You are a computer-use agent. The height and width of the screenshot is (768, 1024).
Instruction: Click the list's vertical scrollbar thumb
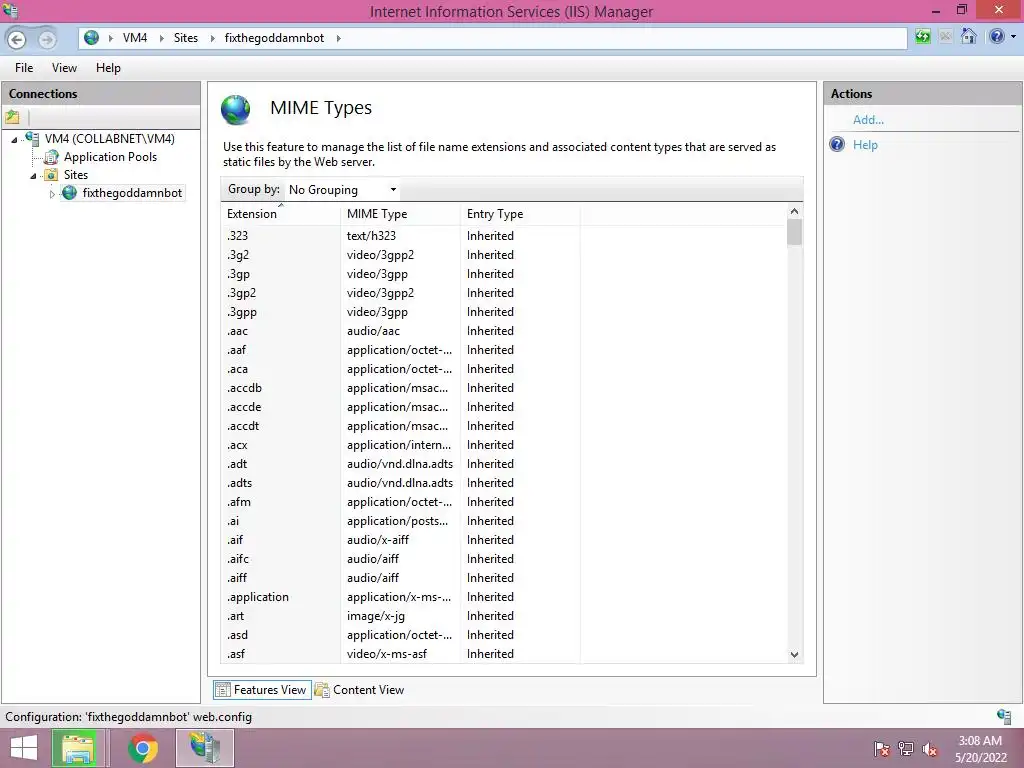point(794,232)
